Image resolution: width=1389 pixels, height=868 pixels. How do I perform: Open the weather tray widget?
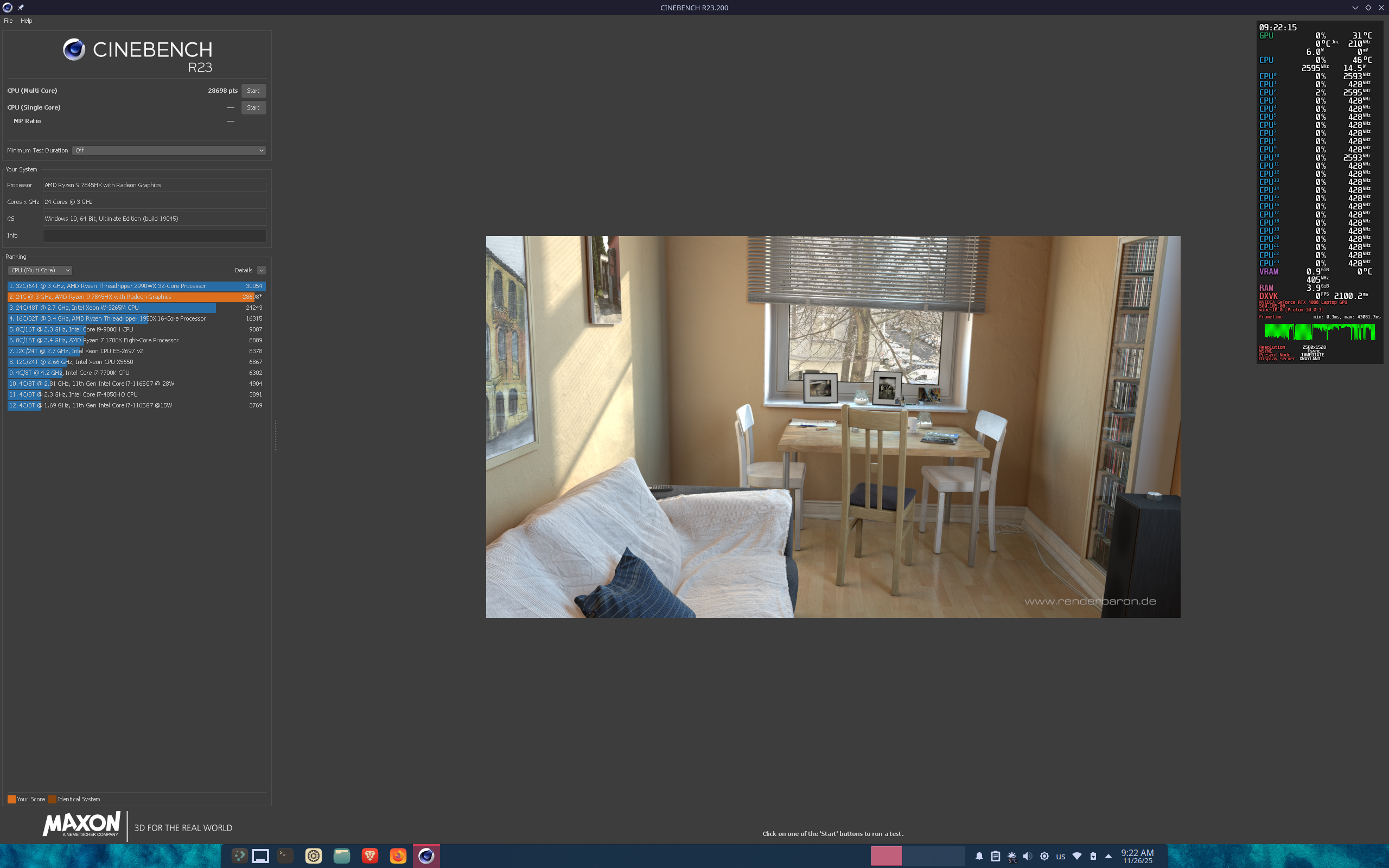[1012, 857]
